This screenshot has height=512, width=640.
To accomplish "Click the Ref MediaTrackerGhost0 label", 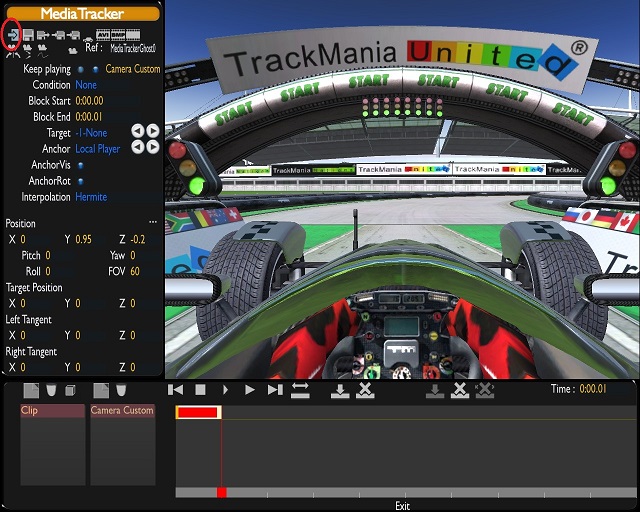I will click(x=133, y=49).
